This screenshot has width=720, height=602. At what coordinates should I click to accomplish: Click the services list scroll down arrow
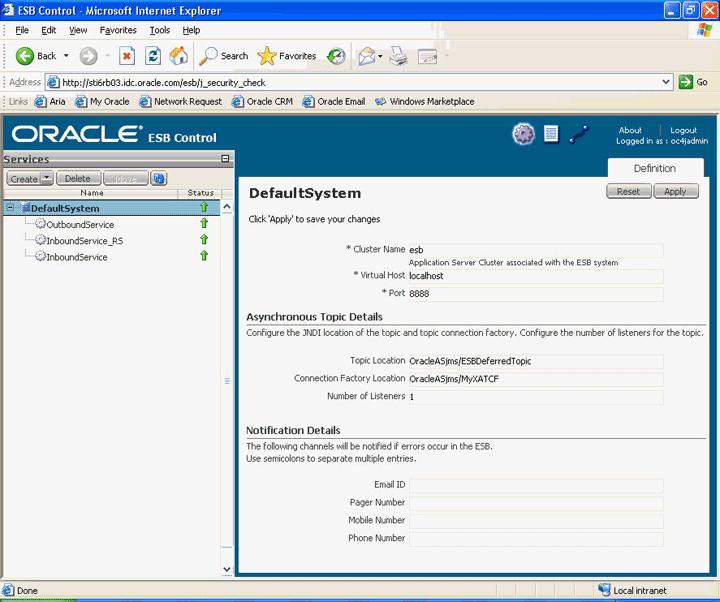pyautogui.click(x=227, y=569)
